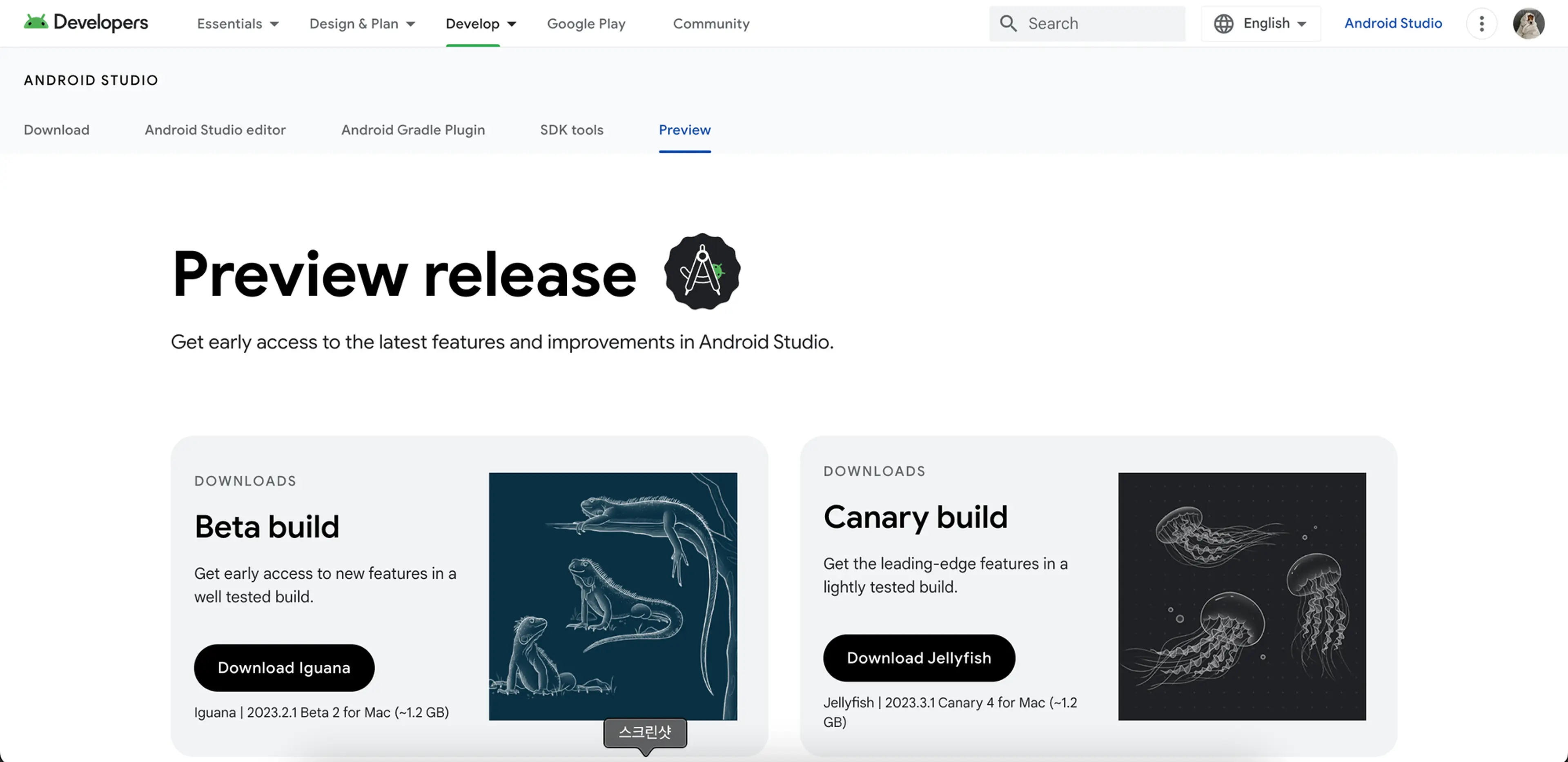Switch to Android Studio editor tab
Screen dimensions: 1568x762
(x=215, y=129)
